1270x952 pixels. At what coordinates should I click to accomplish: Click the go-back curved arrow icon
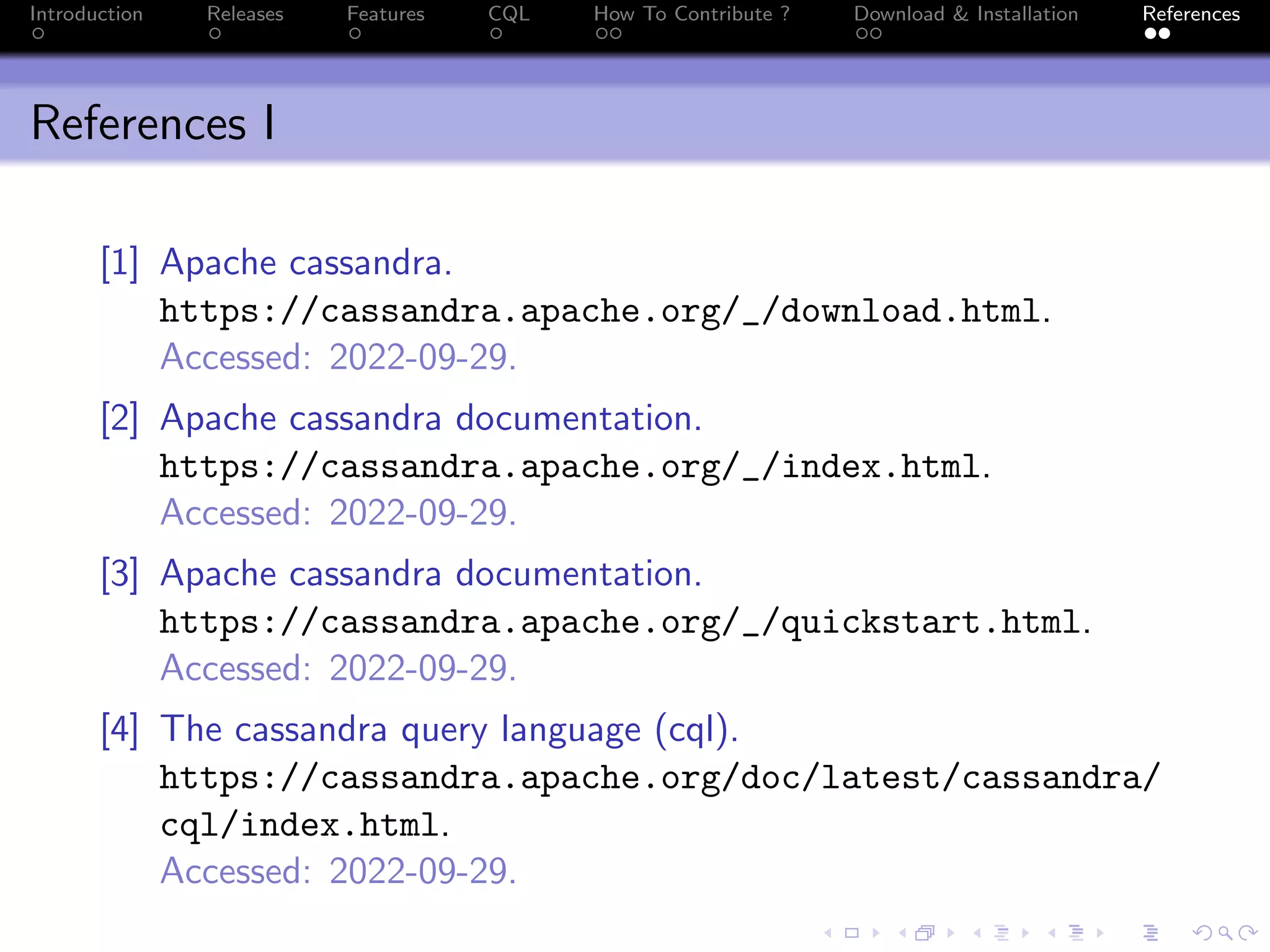click(1202, 933)
